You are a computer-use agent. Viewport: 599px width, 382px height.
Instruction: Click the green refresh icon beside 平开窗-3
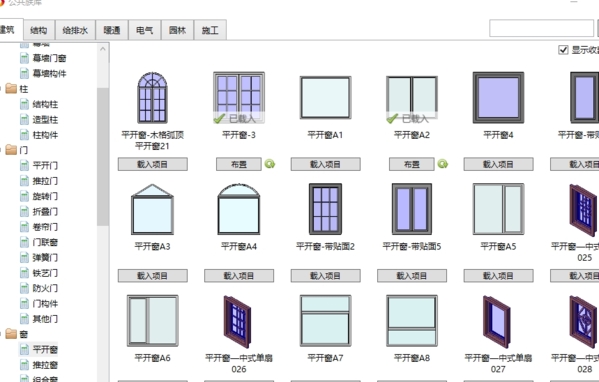coord(270,164)
